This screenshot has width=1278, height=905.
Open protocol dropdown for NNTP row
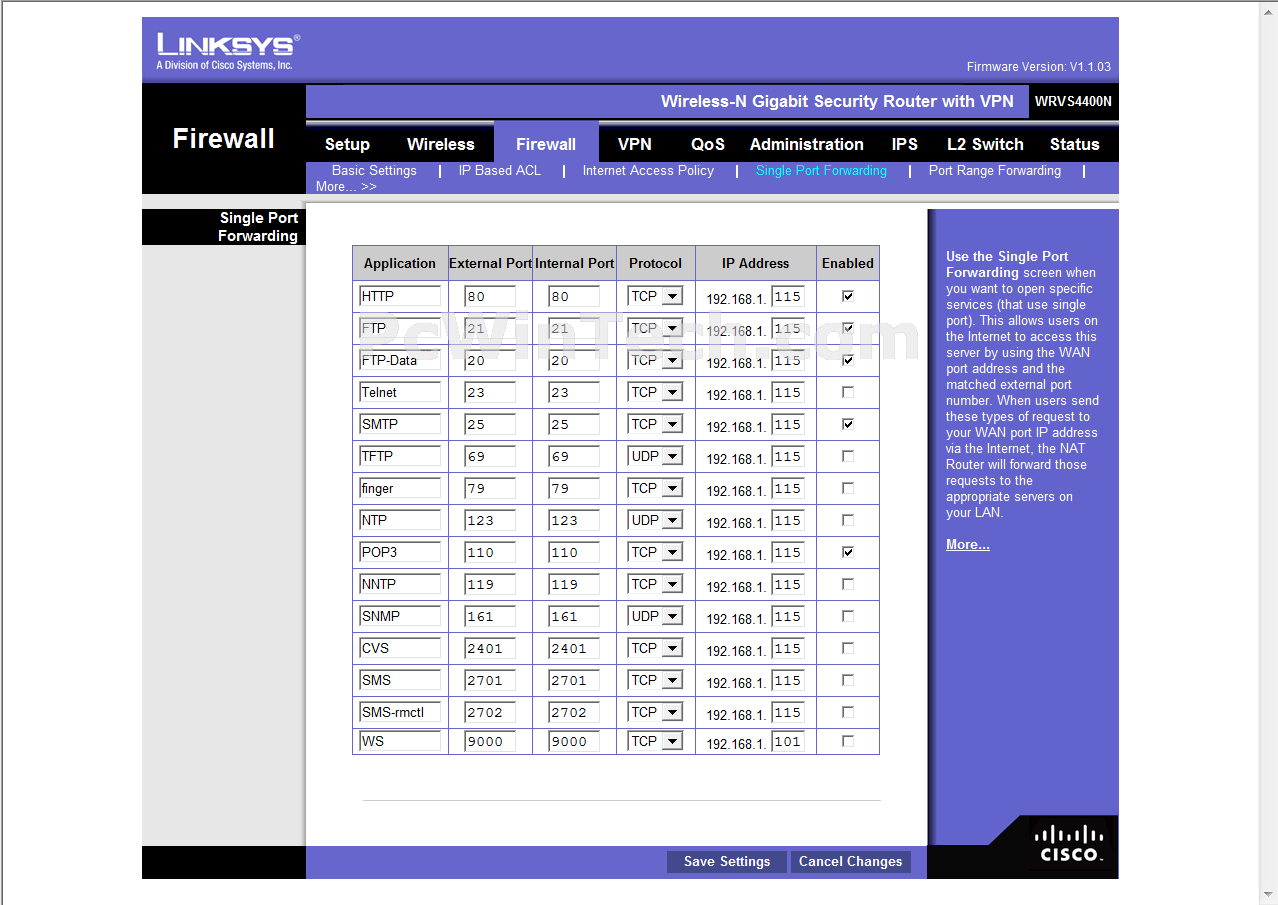pyautogui.click(x=655, y=584)
